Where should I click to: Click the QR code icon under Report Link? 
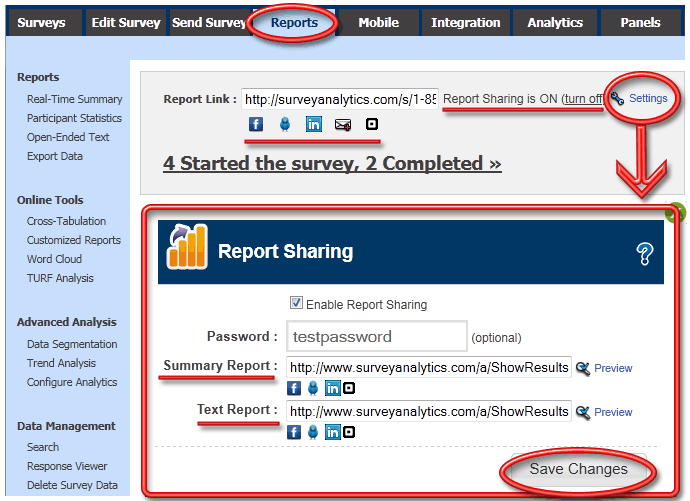(x=372, y=124)
